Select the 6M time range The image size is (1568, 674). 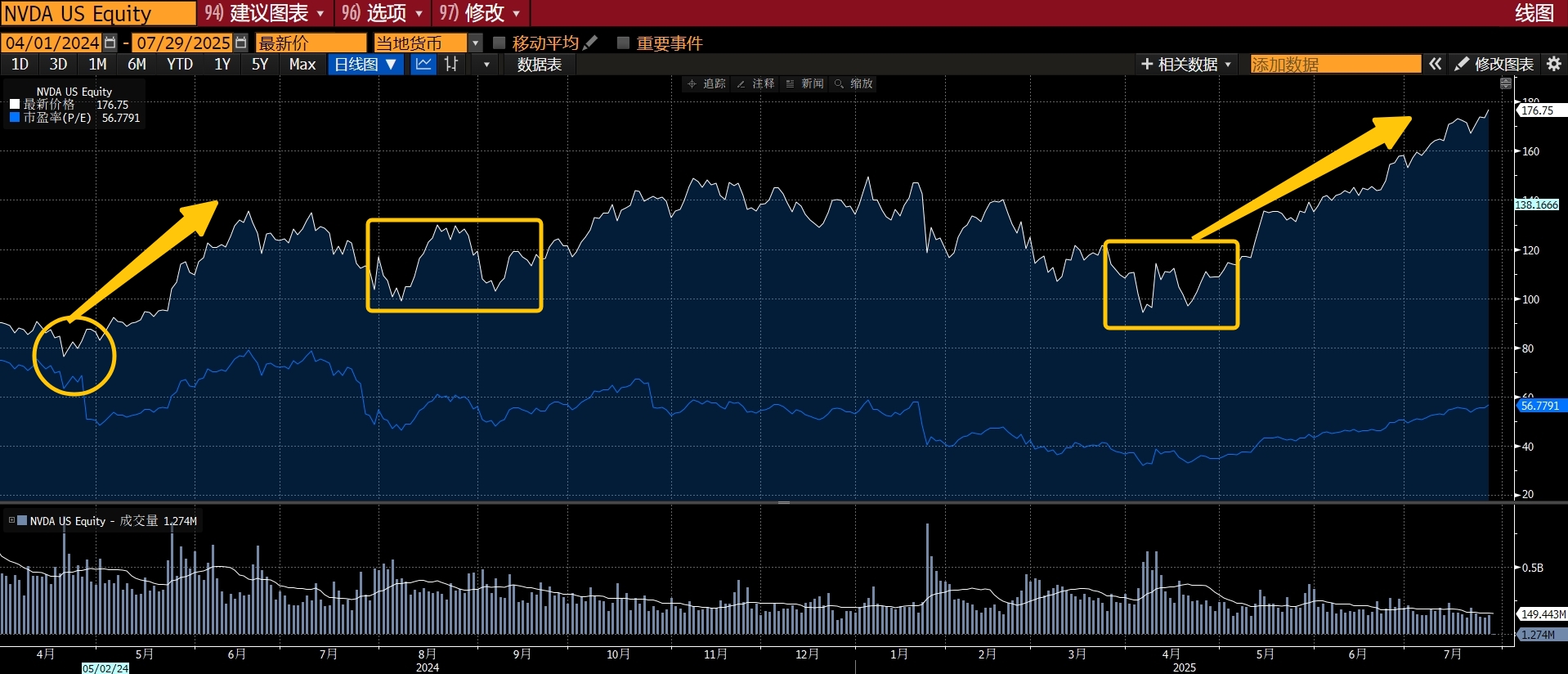click(137, 64)
